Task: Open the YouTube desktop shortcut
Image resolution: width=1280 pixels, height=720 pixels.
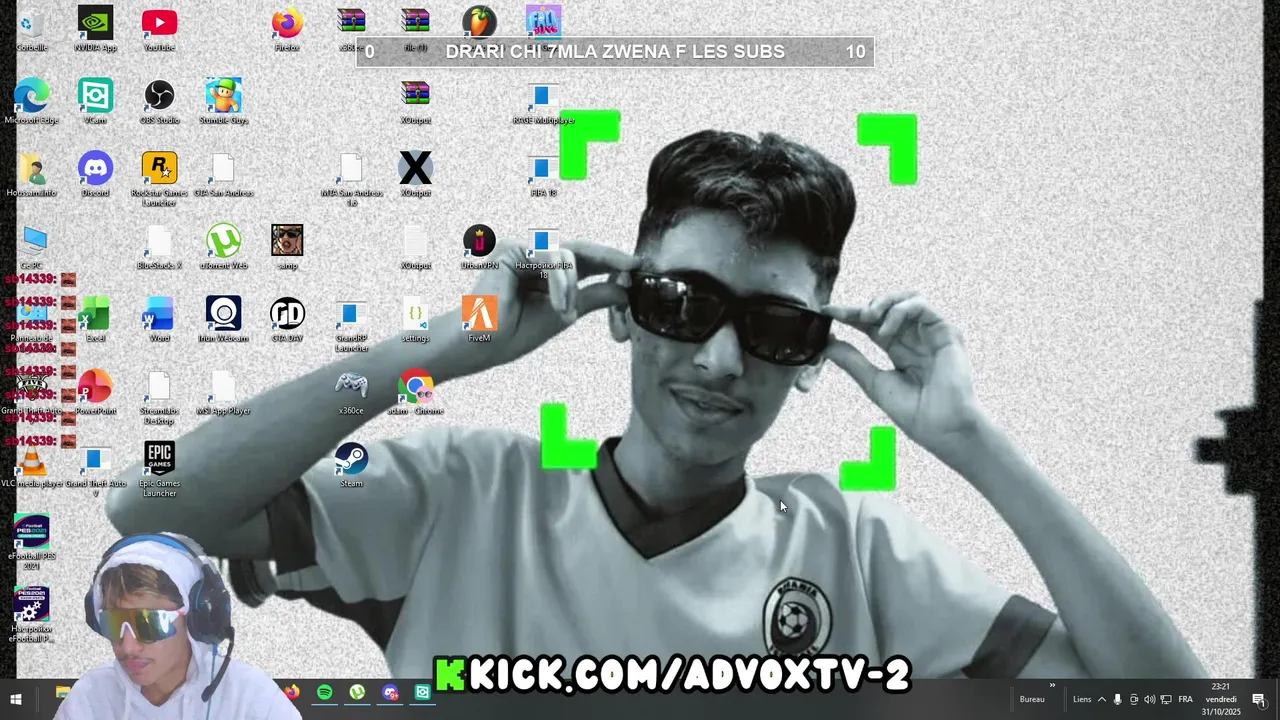Action: (x=159, y=30)
